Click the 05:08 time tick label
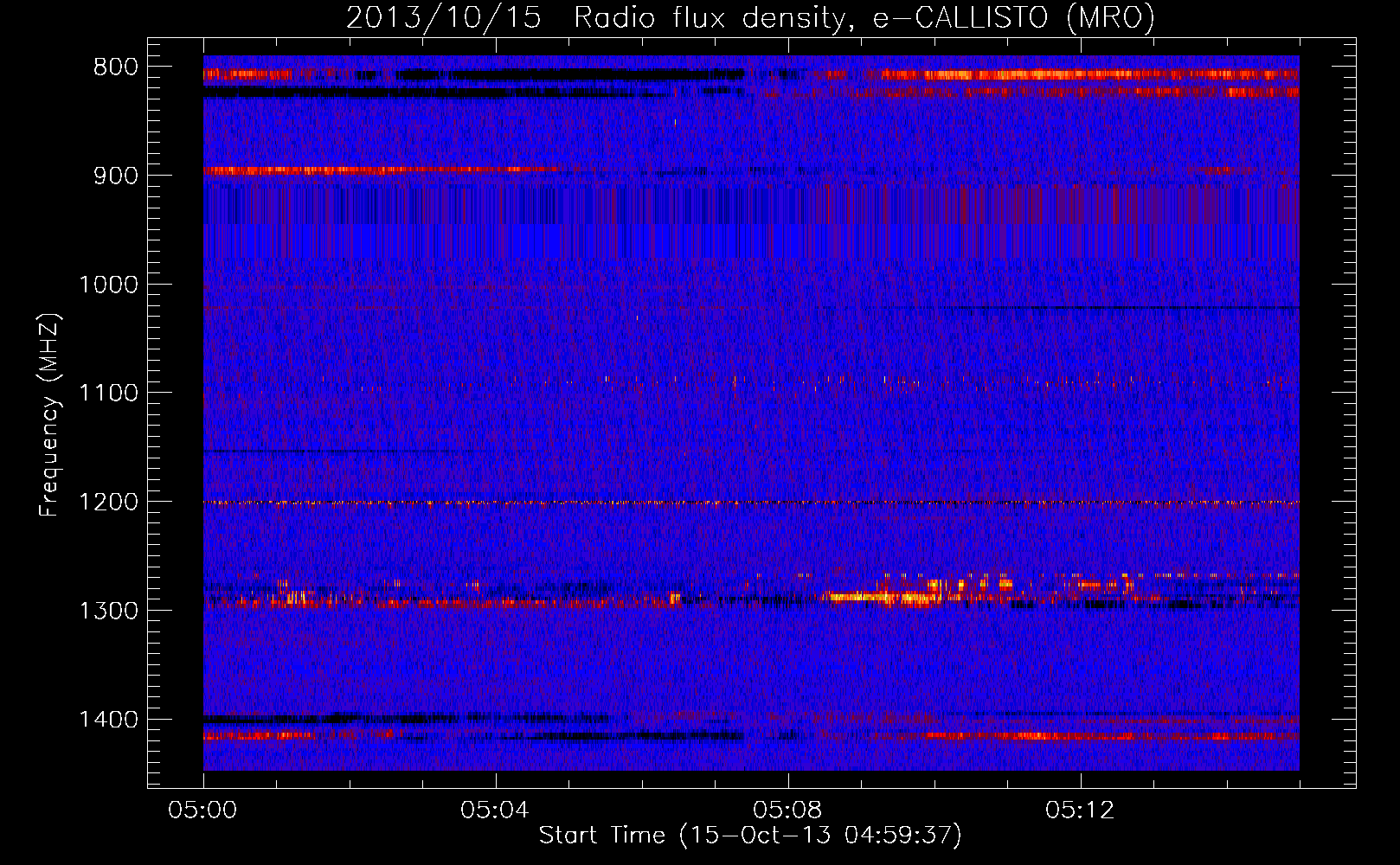This screenshot has height=865, width=1400. pyautogui.click(x=788, y=811)
